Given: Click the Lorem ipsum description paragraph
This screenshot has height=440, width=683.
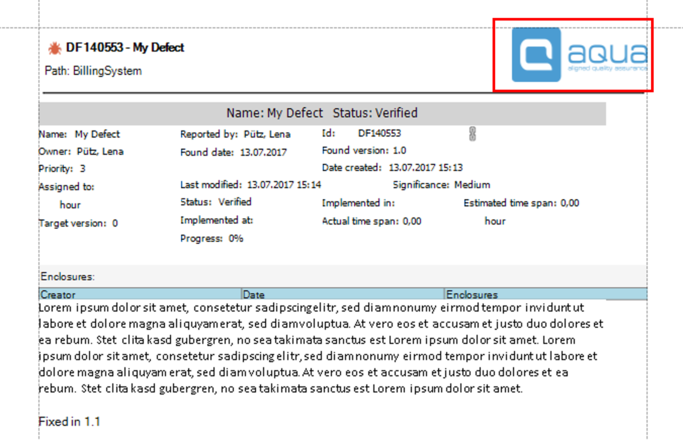Looking at the screenshot, I should coord(320,348).
